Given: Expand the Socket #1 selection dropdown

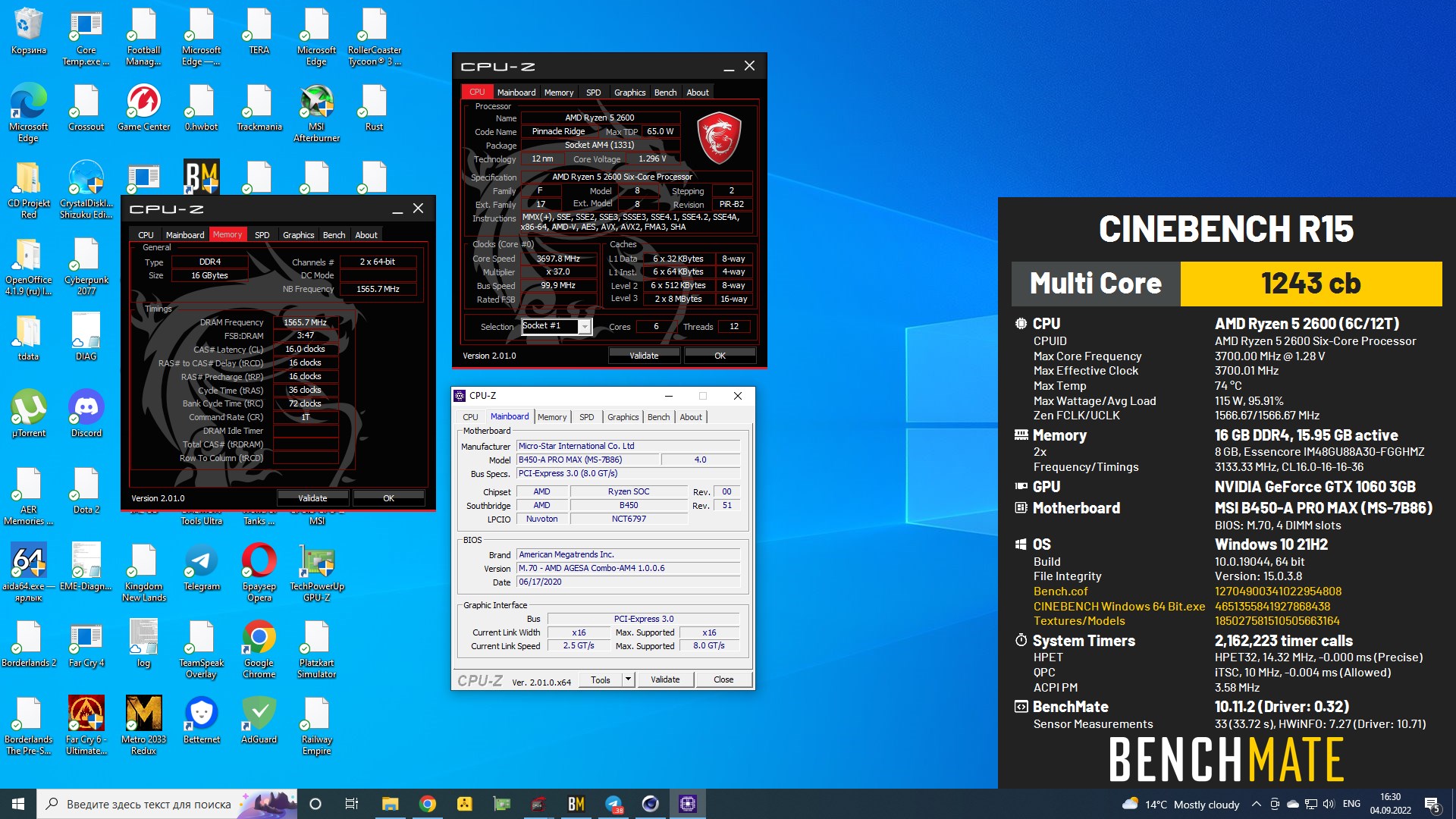Looking at the screenshot, I should (x=585, y=327).
